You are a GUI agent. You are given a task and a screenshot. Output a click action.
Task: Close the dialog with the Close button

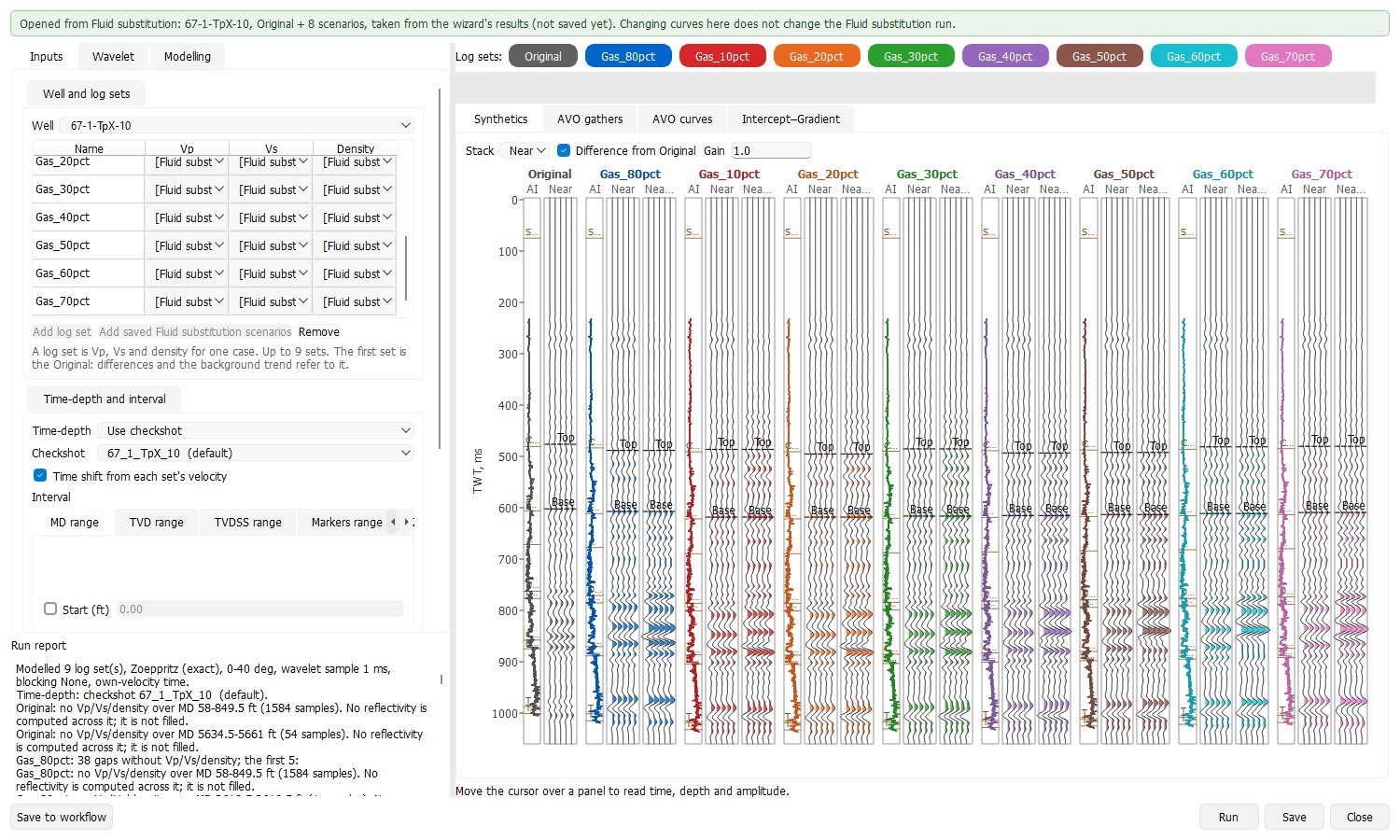point(1359,817)
